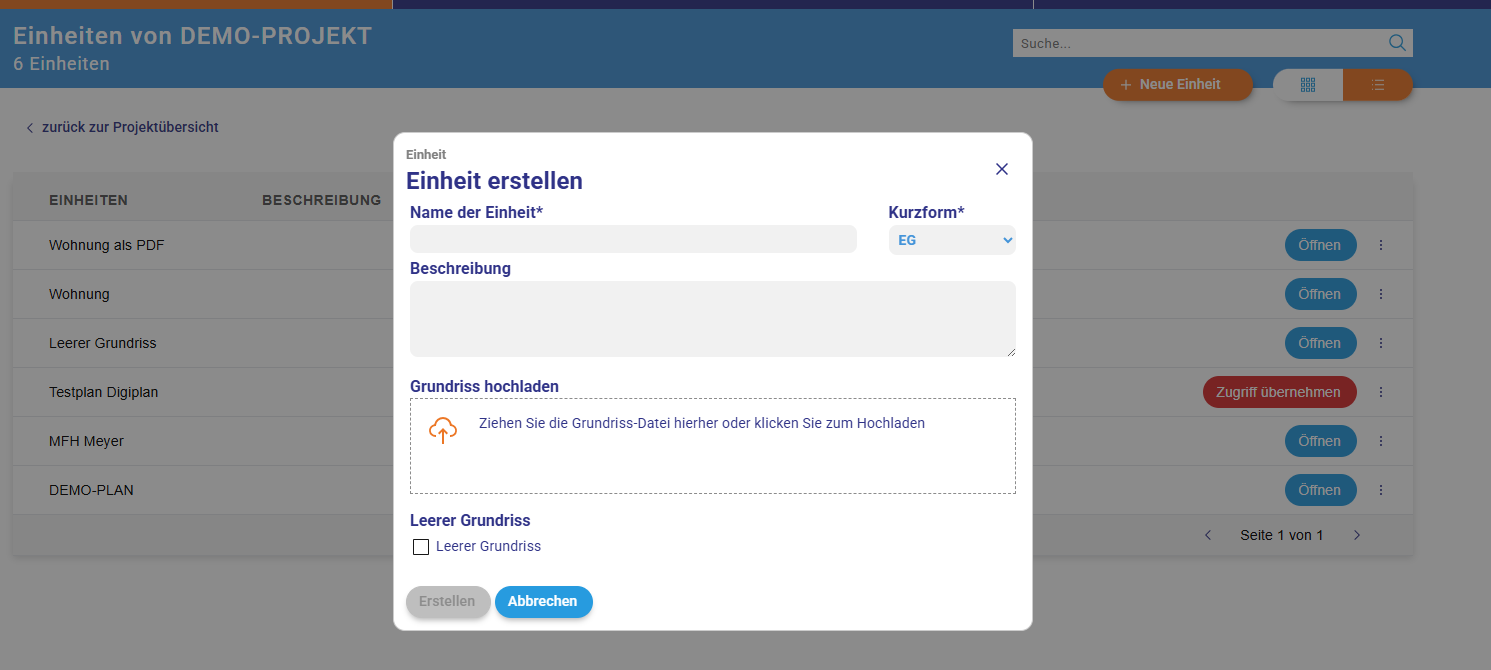Screen dimensions: 1491x670
Task: Switch to grid view icon
Action: pos(1308,85)
